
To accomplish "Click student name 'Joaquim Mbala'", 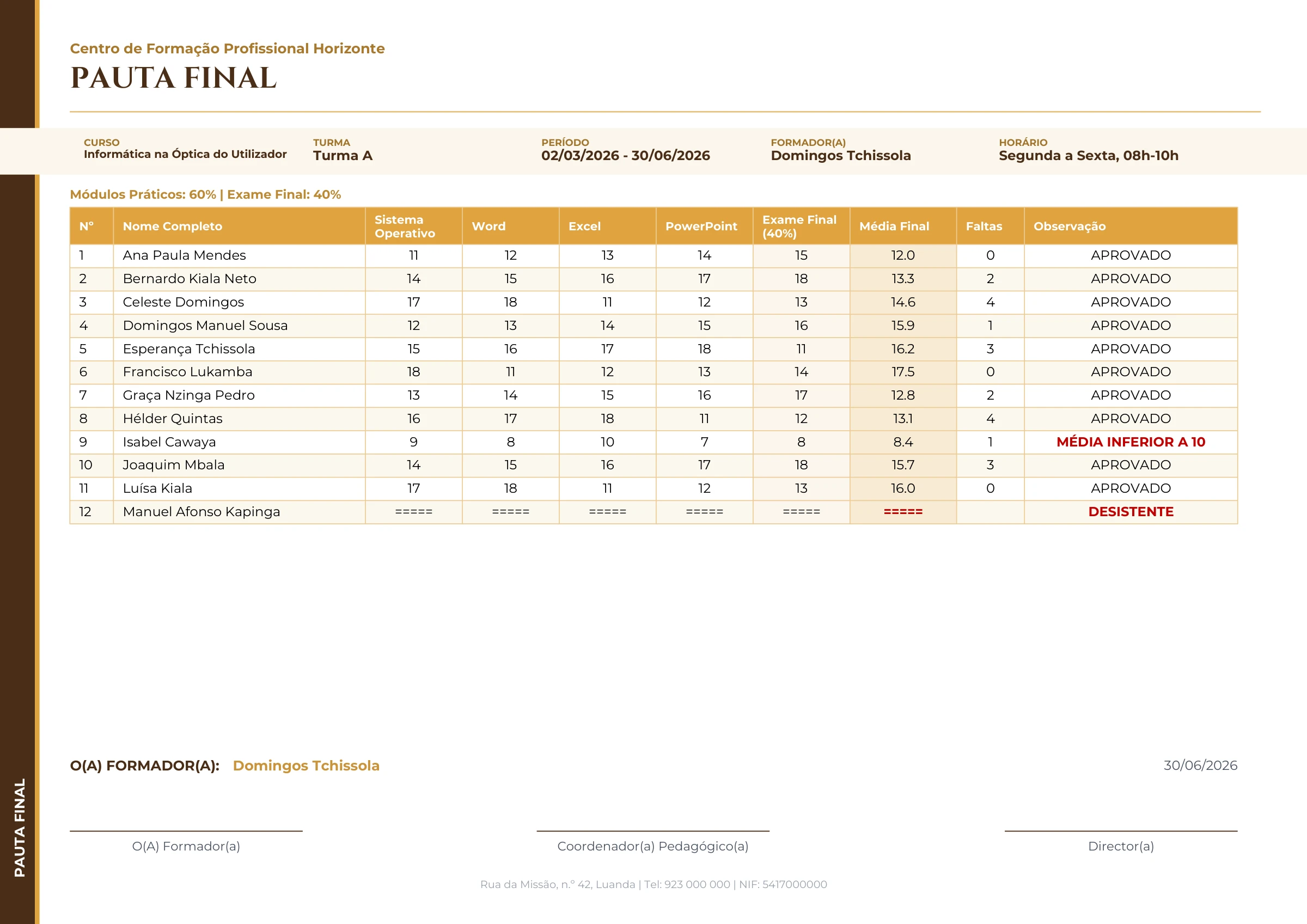I will click(x=174, y=464).
